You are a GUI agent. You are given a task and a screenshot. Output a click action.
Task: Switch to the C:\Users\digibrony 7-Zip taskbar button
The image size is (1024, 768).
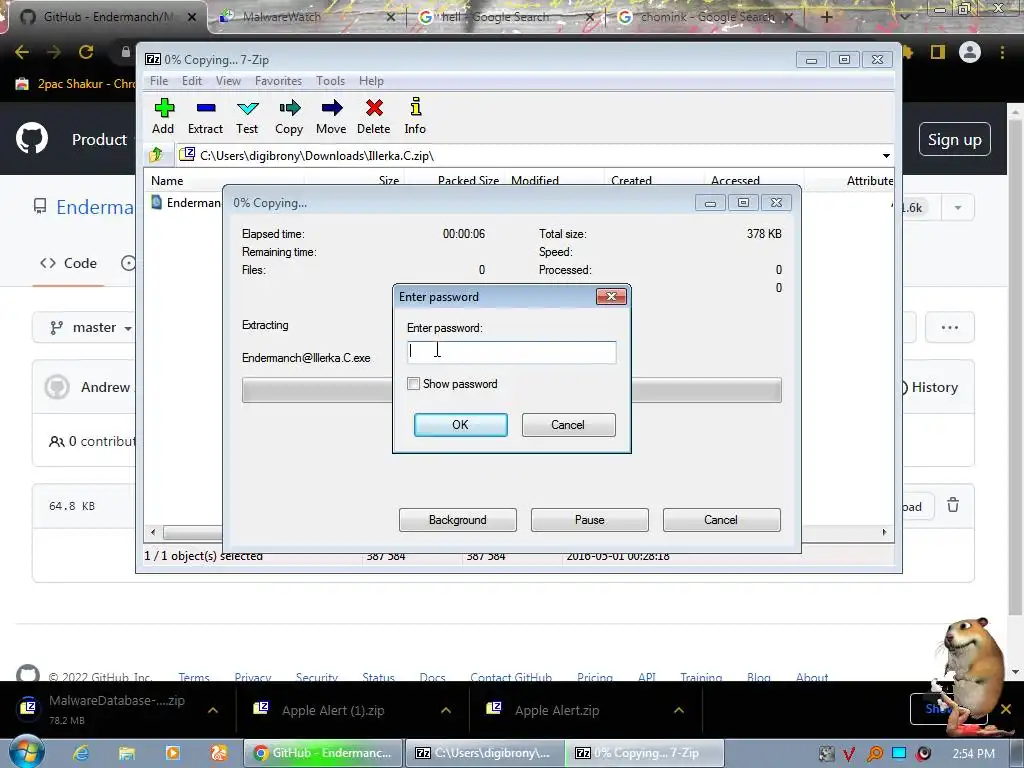(x=484, y=753)
